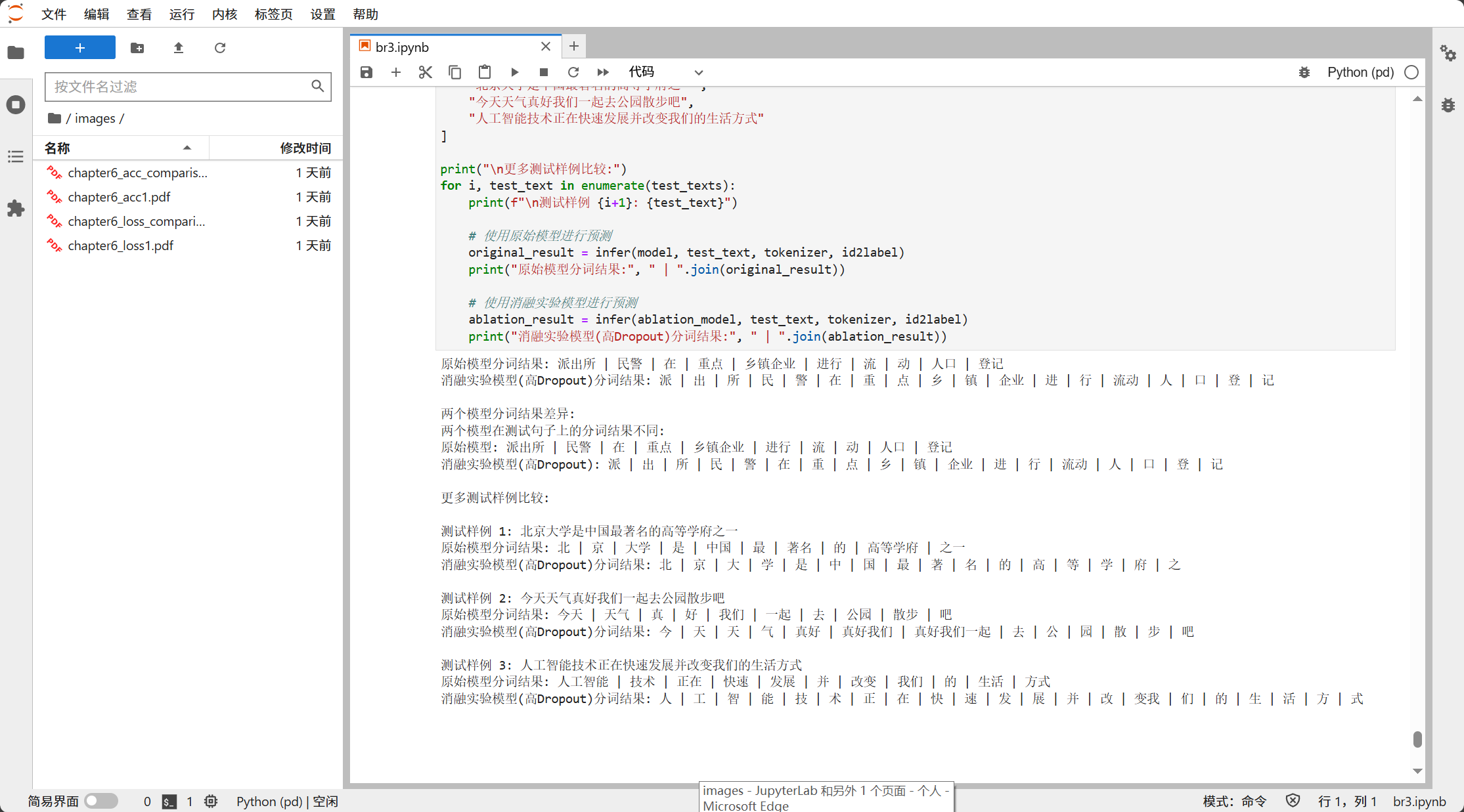1464x812 pixels.
Task: Open the debugger panel in right sidebar
Action: pos(1448,104)
